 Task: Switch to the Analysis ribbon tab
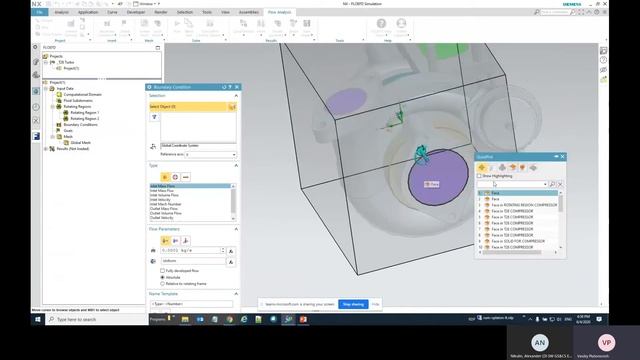click(x=62, y=12)
